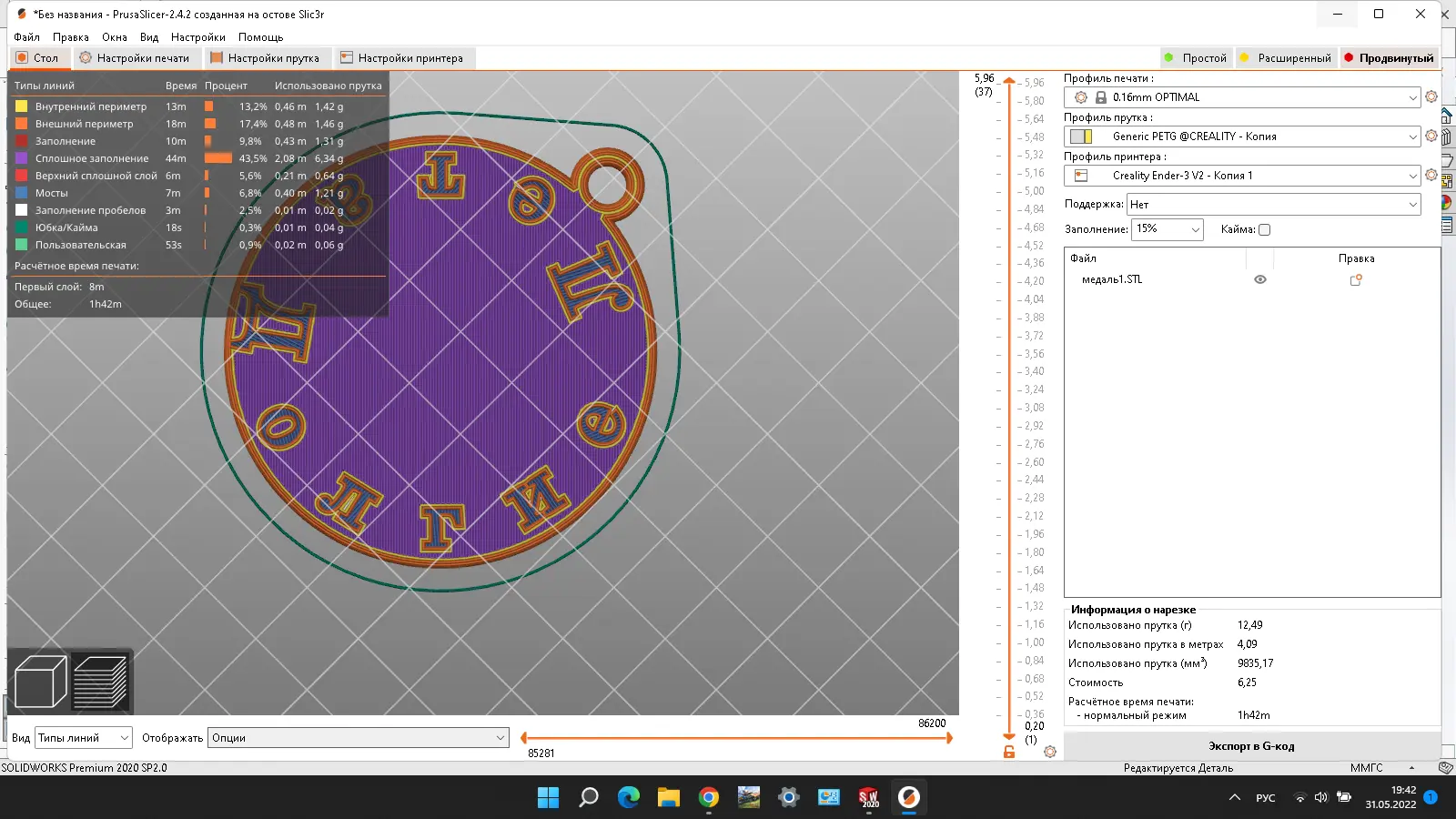Select Простой mode
Viewport: 1456px width, 819px height.
[x=1196, y=57]
